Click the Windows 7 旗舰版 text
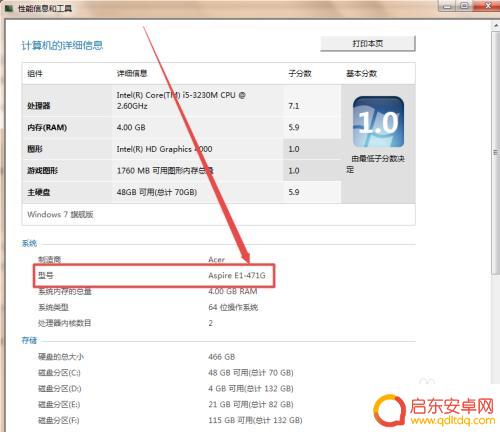 (x=60, y=215)
